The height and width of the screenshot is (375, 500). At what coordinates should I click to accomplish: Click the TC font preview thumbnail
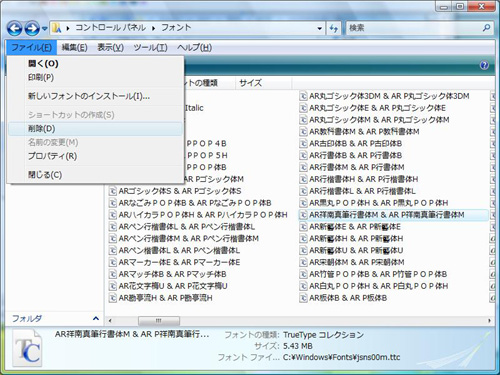(x=28, y=348)
